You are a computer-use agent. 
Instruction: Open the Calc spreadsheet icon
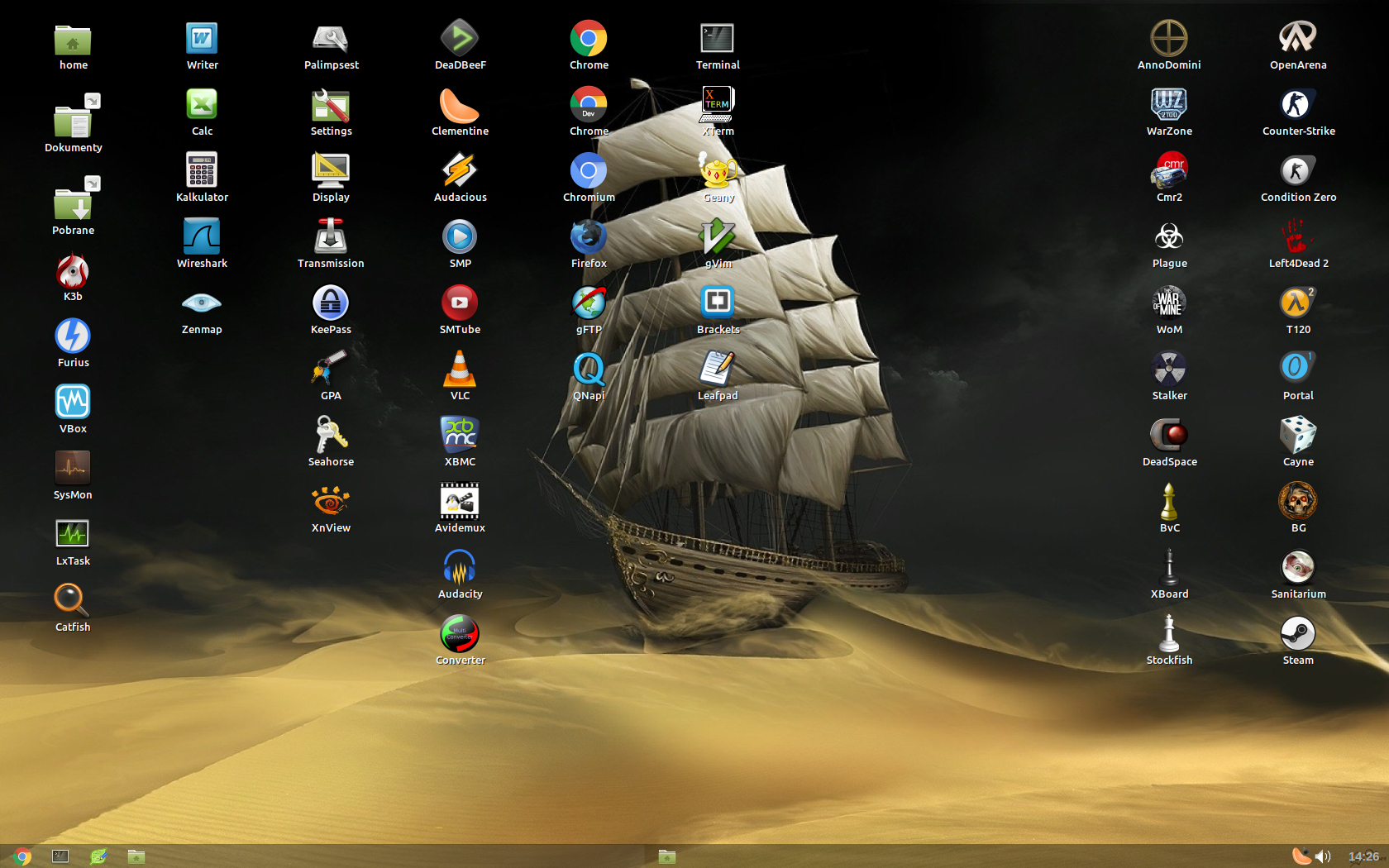click(202, 105)
